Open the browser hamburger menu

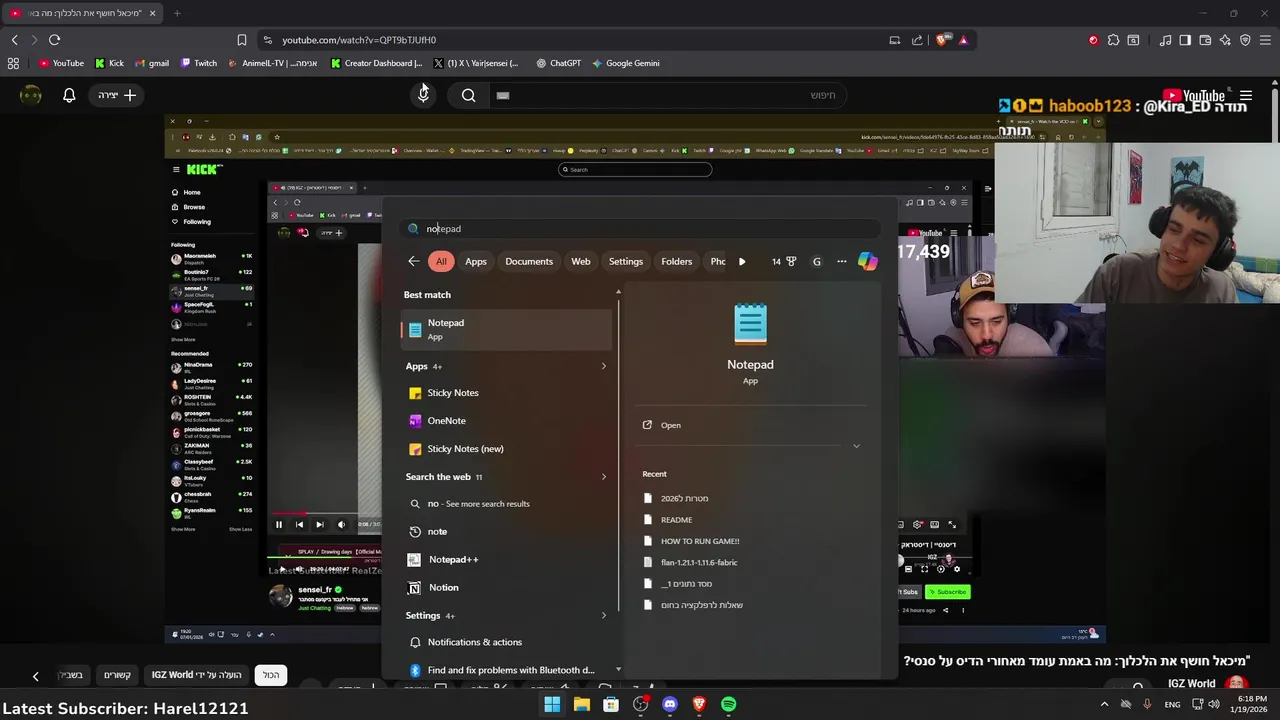(x=1266, y=40)
